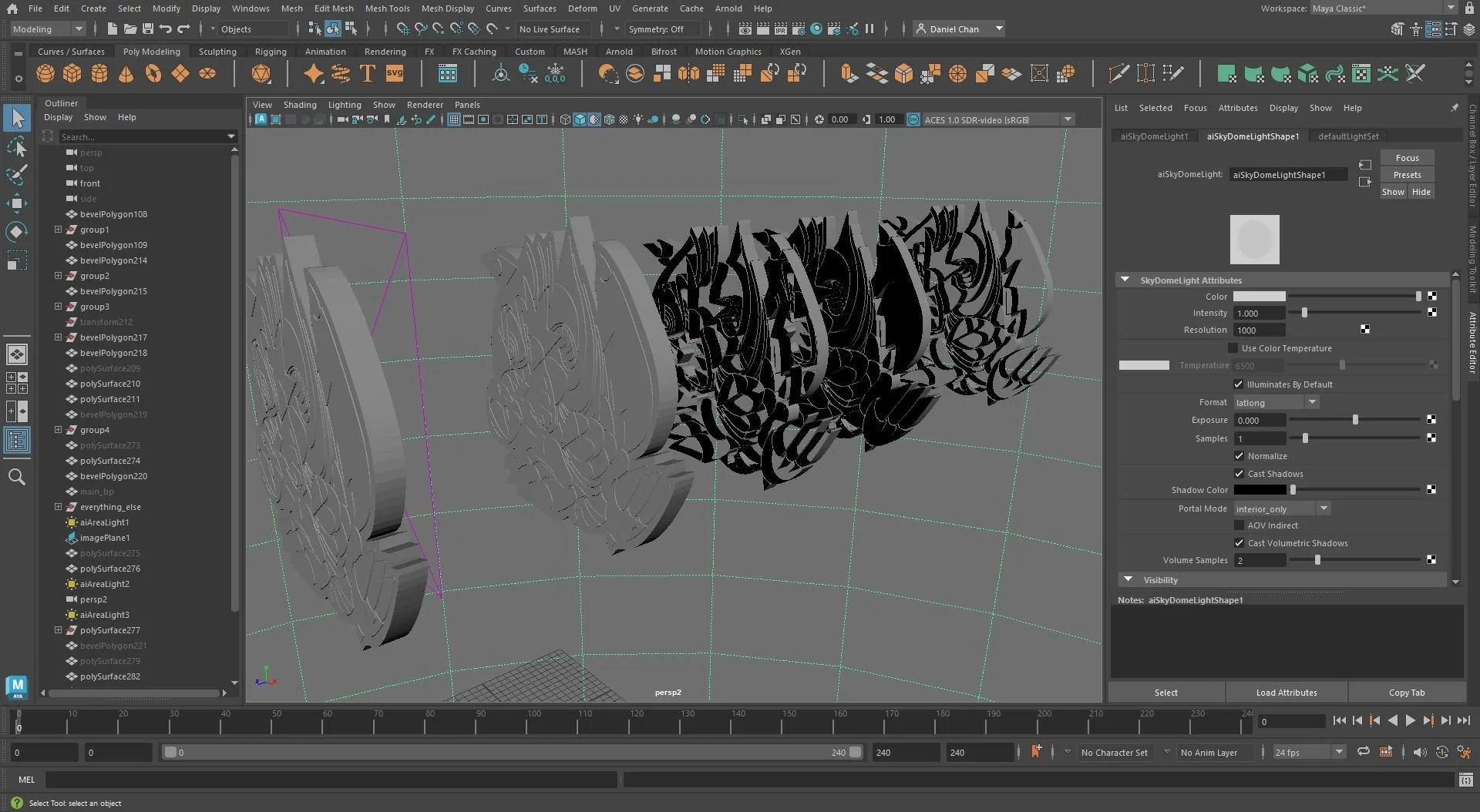
Task: Open the Format latlong dropdown
Action: point(1276,402)
